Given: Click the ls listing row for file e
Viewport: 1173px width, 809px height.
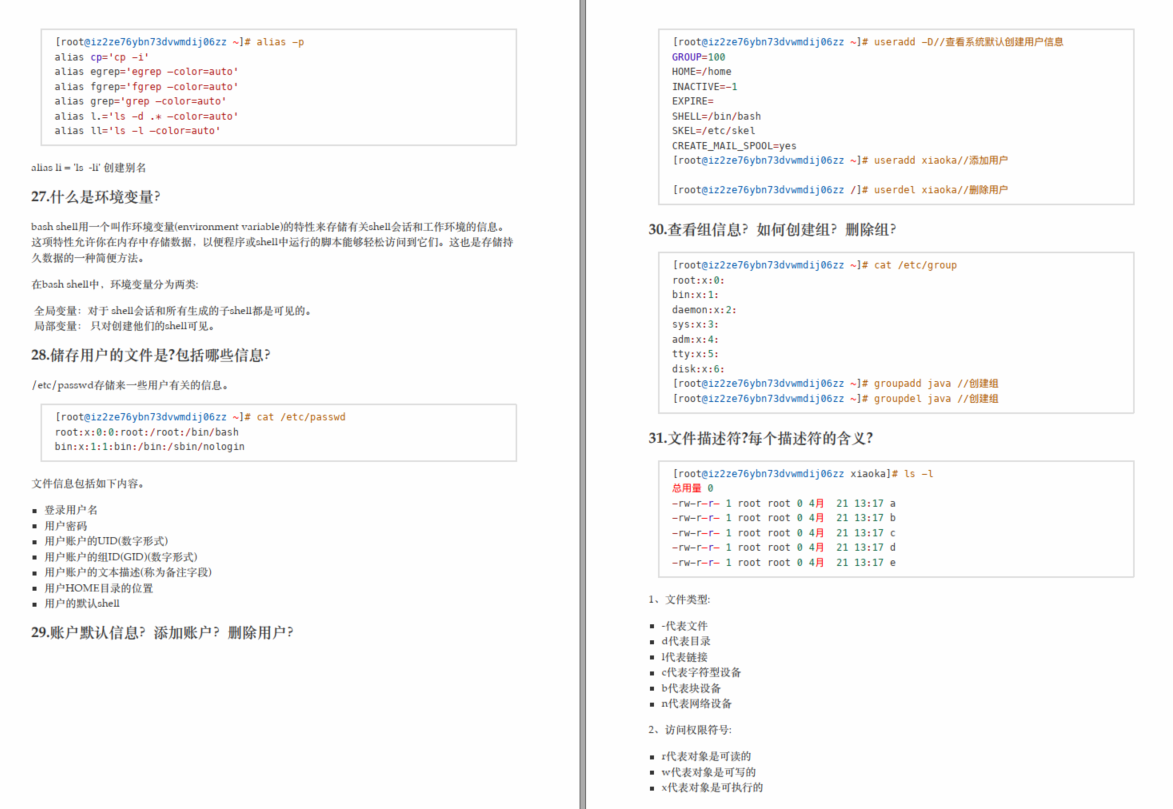Looking at the screenshot, I should coord(784,563).
